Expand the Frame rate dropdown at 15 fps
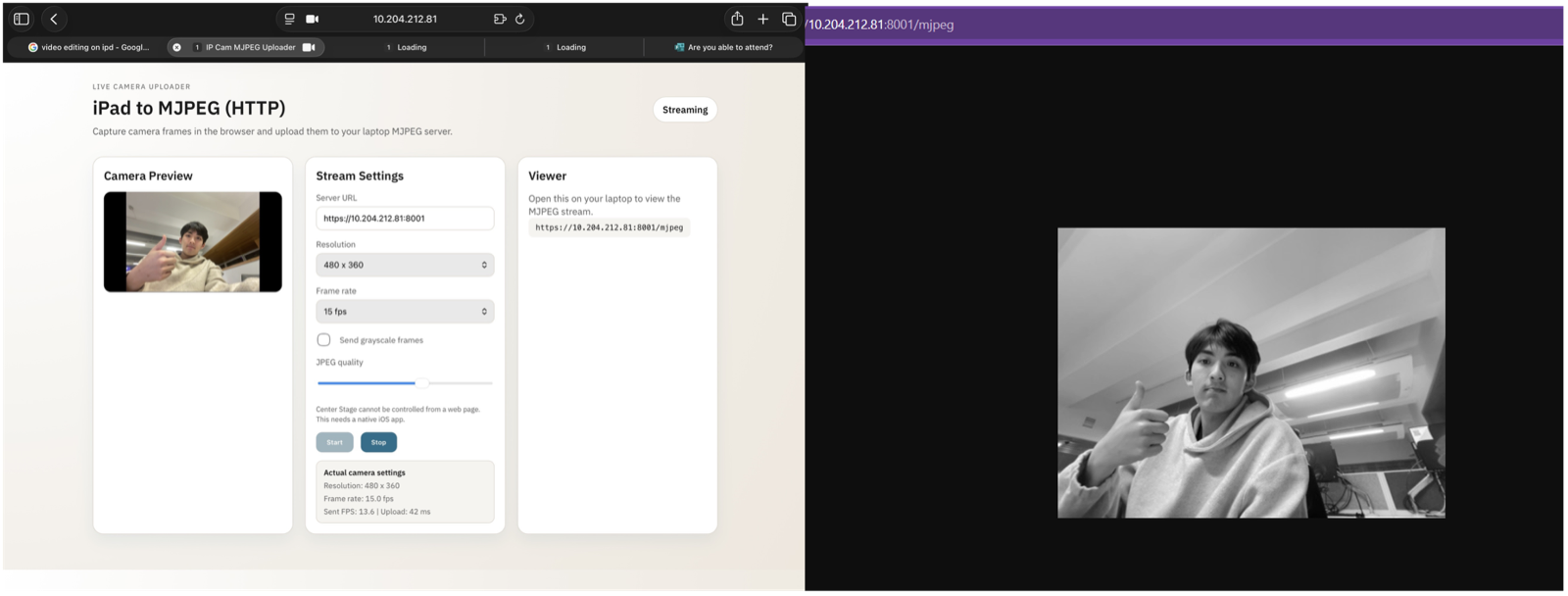This screenshot has height=596, width=1568. (405, 312)
